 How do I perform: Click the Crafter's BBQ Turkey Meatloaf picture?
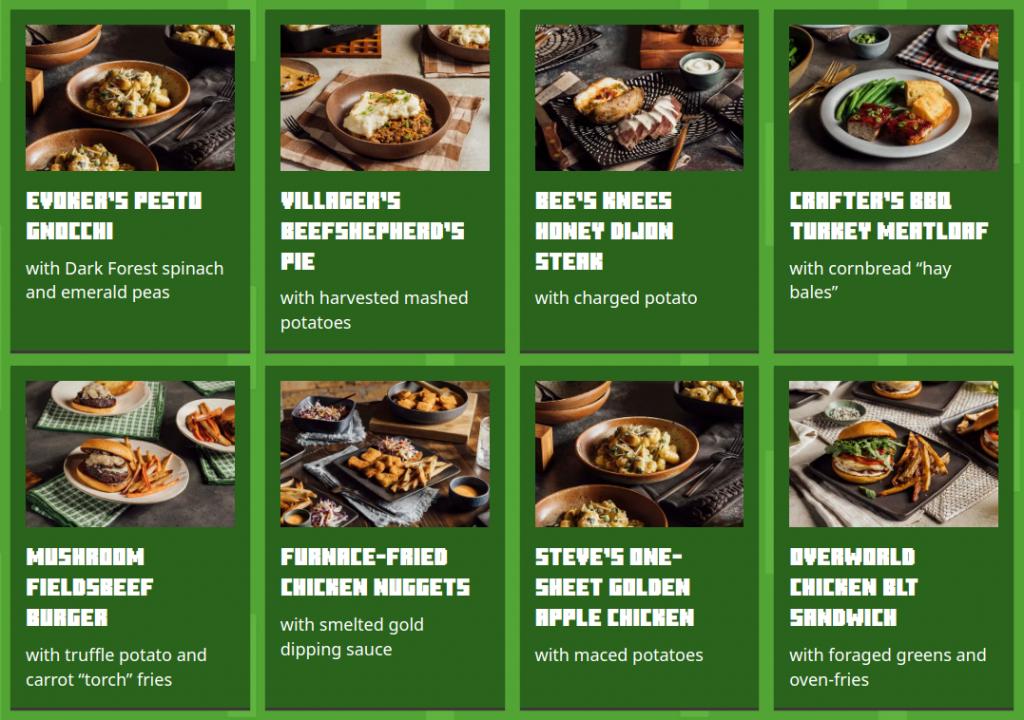(893, 98)
